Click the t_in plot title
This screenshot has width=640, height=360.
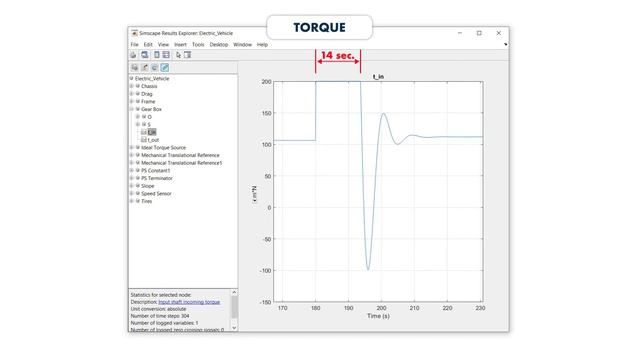[x=378, y=77]
